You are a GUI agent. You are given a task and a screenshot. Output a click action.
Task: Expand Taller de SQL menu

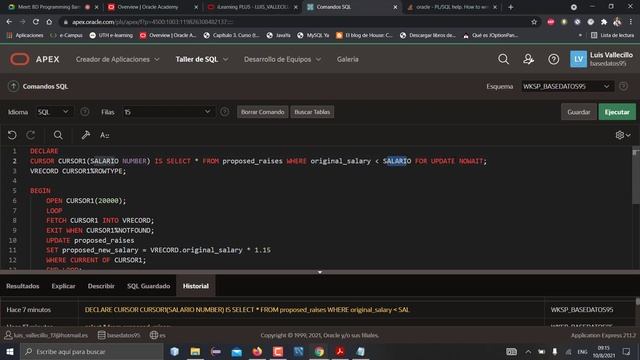point(202,59)
